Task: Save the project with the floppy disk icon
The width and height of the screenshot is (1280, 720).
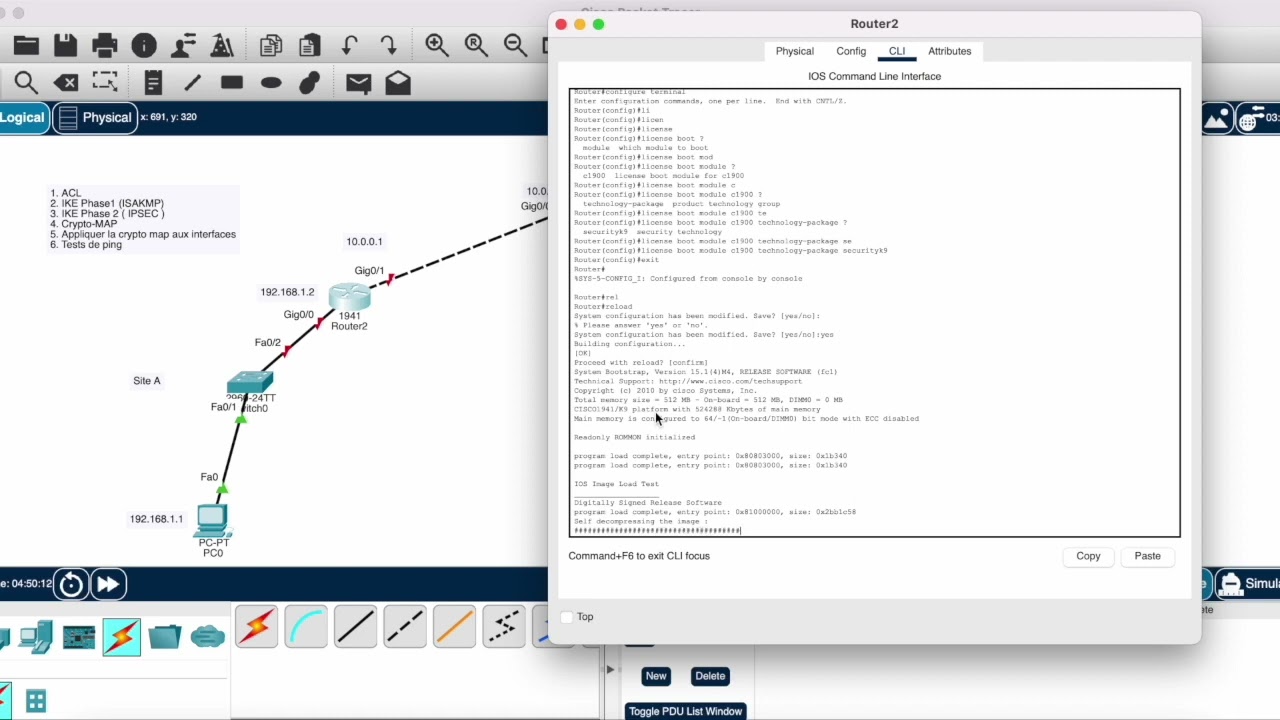Action: [65, 45]
